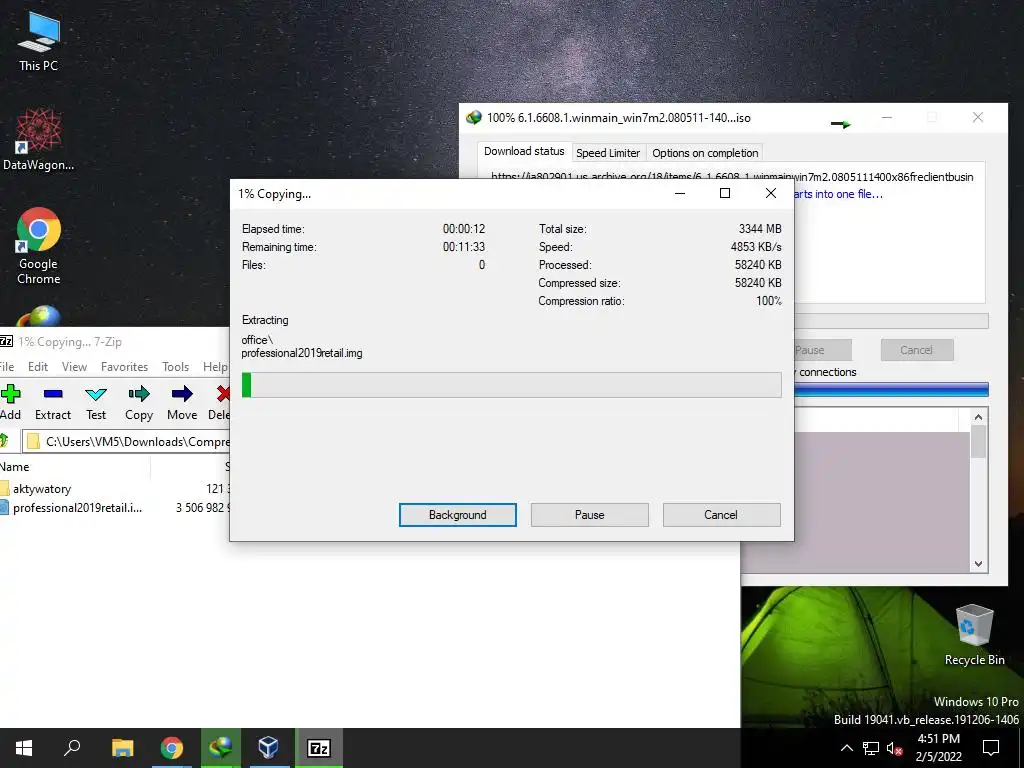The height and width of the screenshot is (768, 1024).
Task: Click the download manager title bar globe icon
Action: tap(473, 118)
